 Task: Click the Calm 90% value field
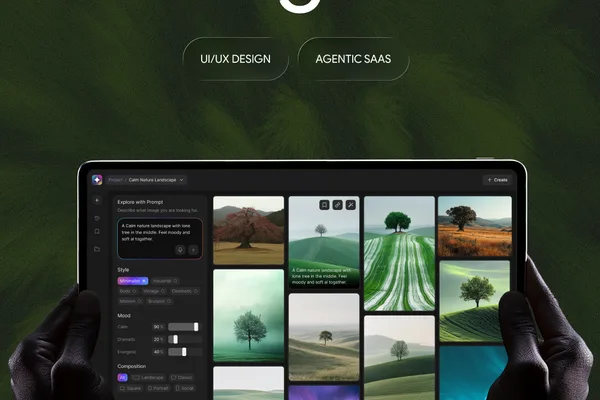point(158,327)
